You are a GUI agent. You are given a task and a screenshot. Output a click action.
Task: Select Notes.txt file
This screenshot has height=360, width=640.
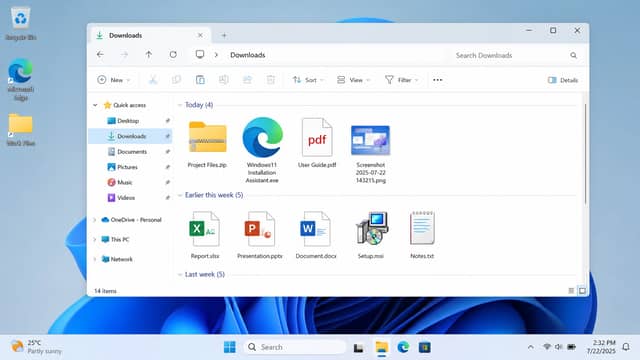[422, 235]
